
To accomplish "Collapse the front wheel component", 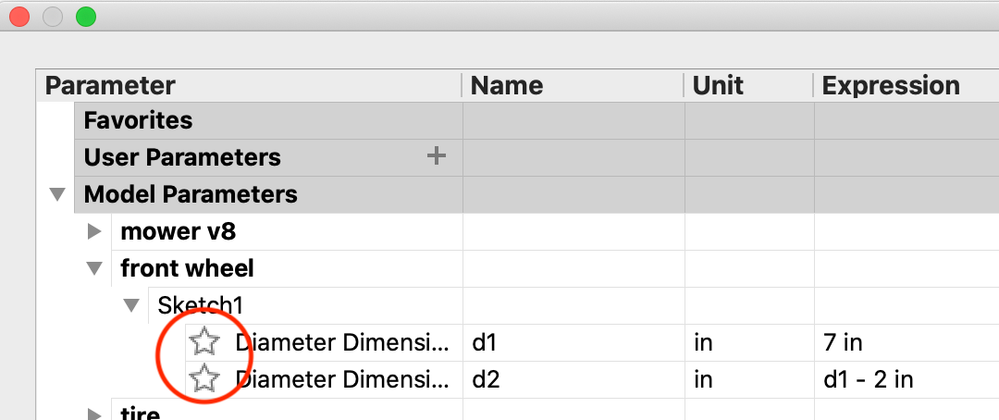I will click(95, 269).
